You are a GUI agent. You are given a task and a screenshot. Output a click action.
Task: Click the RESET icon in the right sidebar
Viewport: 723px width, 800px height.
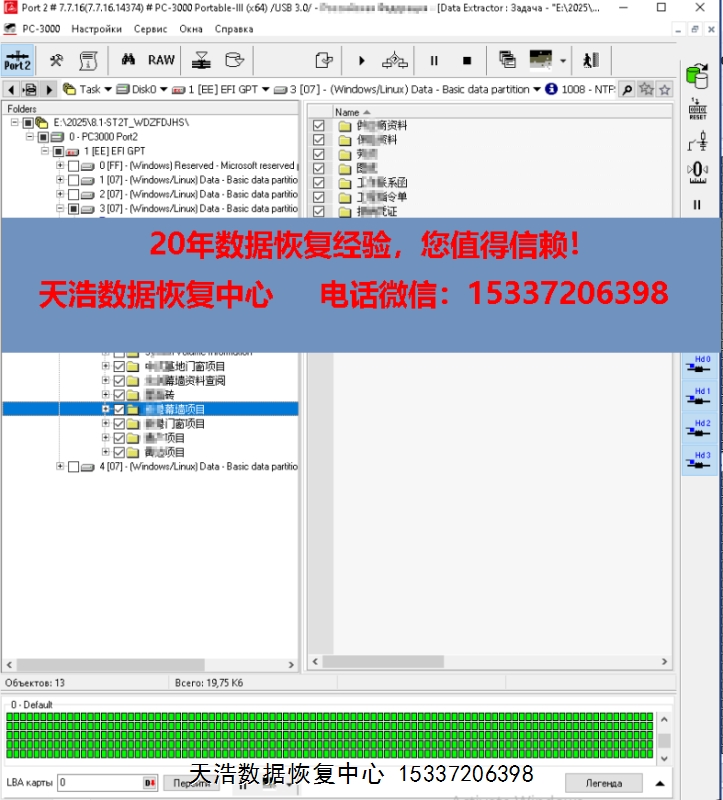click(x=697, y=108)
